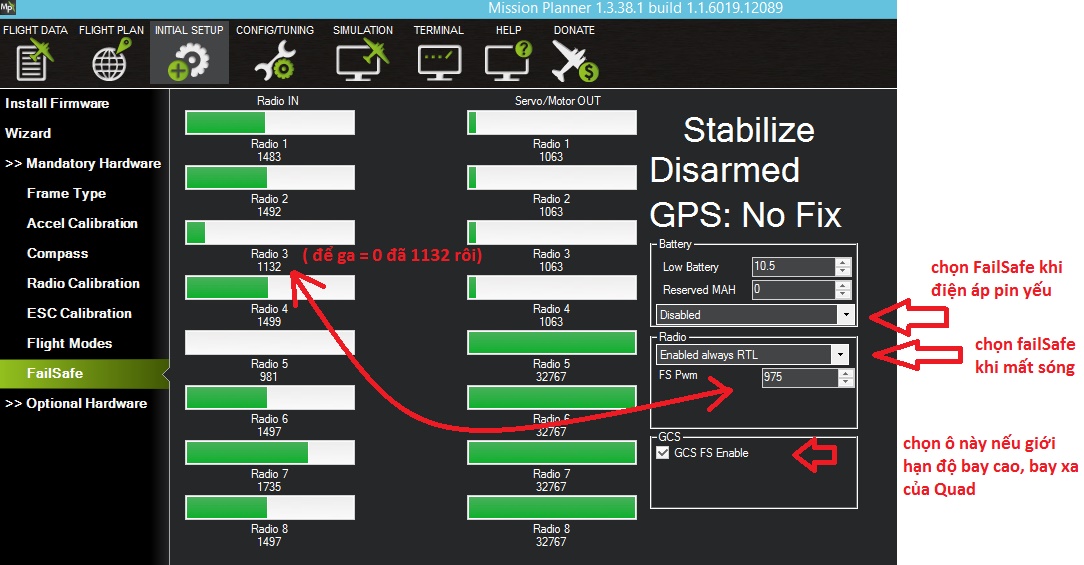Click the Servo/Motor OUT Radio 8 bar
This screenshot has height=565, width=1084.
552,507
